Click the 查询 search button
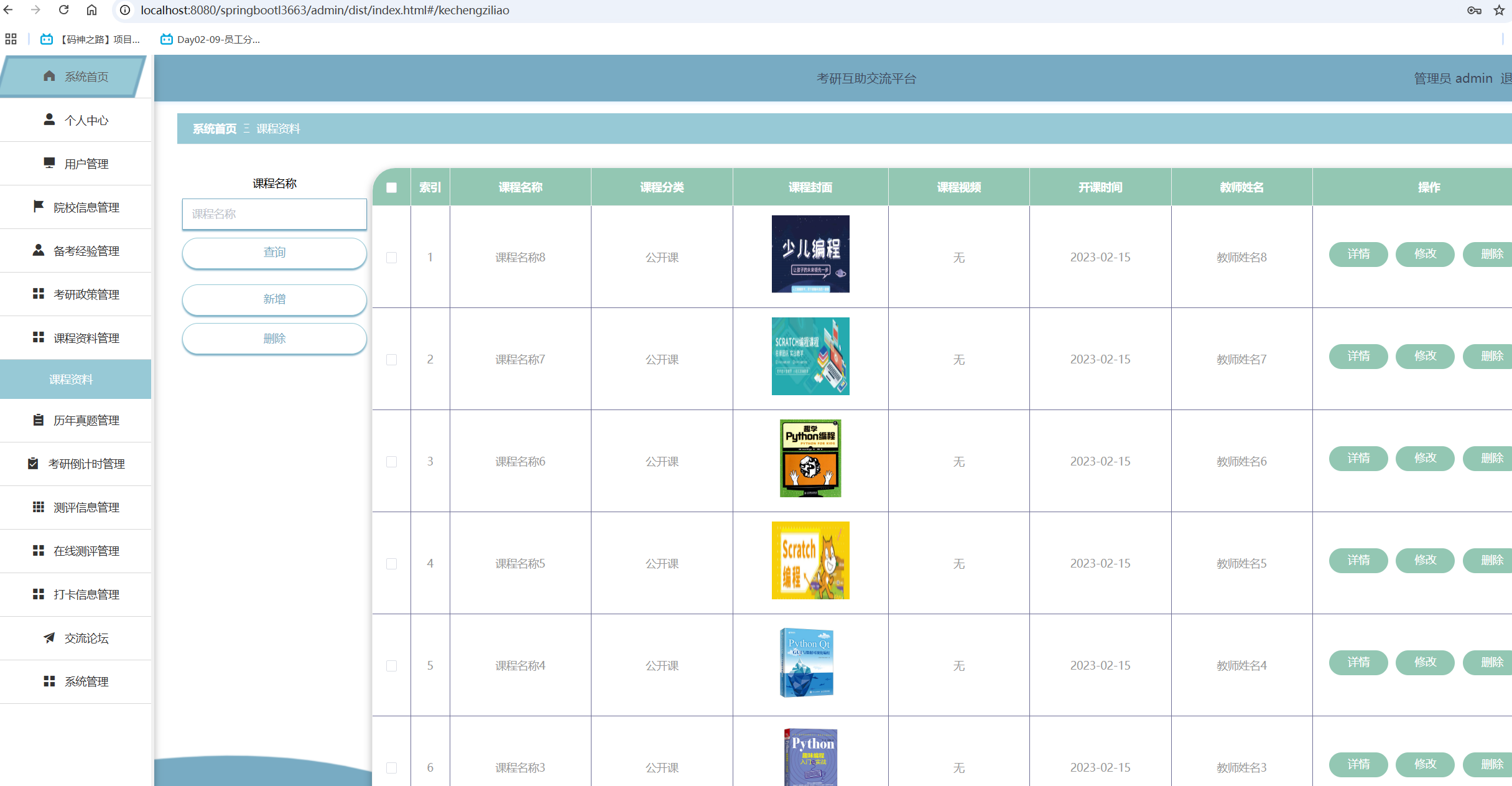This screenshot has width=1512, height=786. point(274,253)
